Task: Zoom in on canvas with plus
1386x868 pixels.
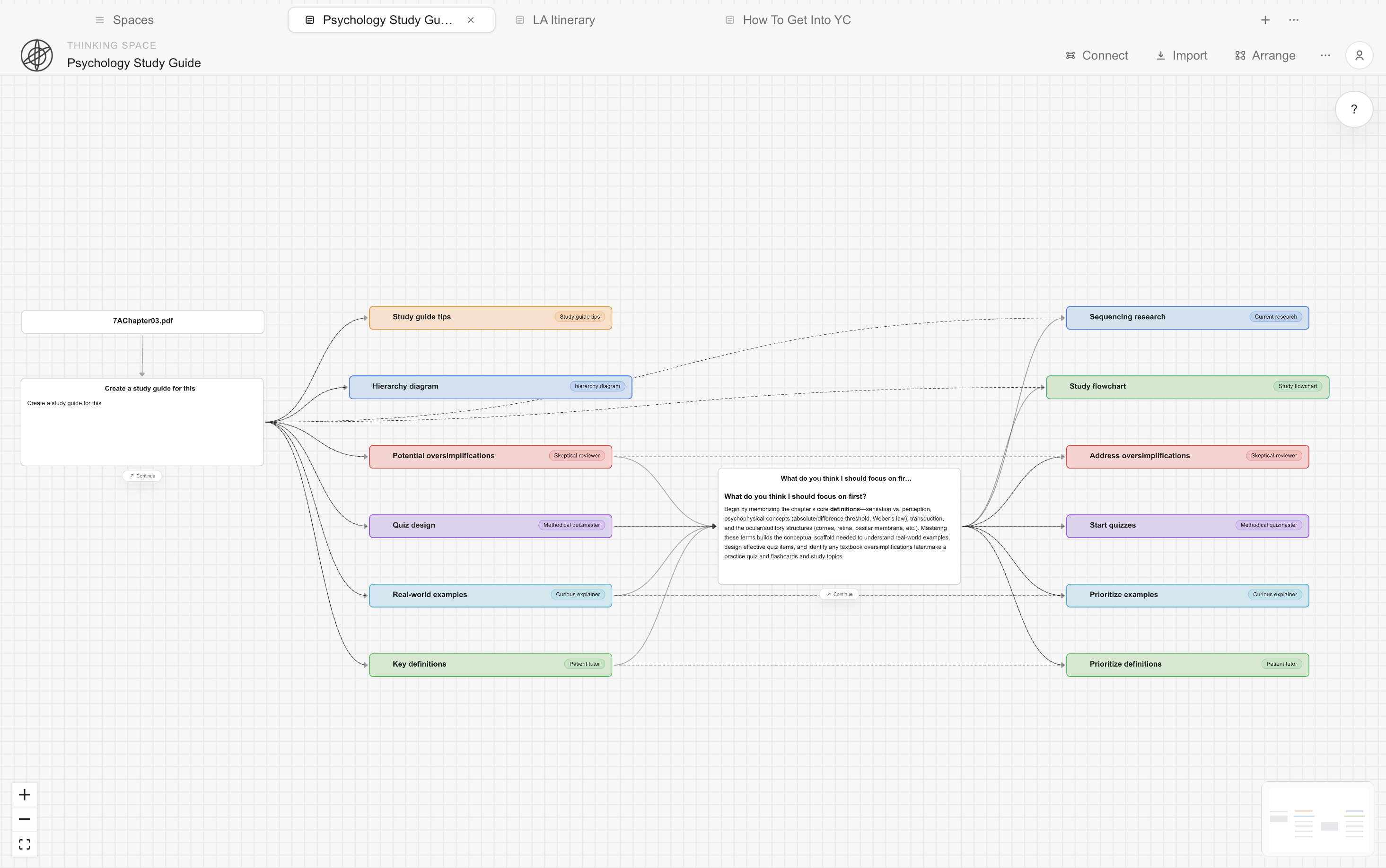Action: [x=24, y=795]
